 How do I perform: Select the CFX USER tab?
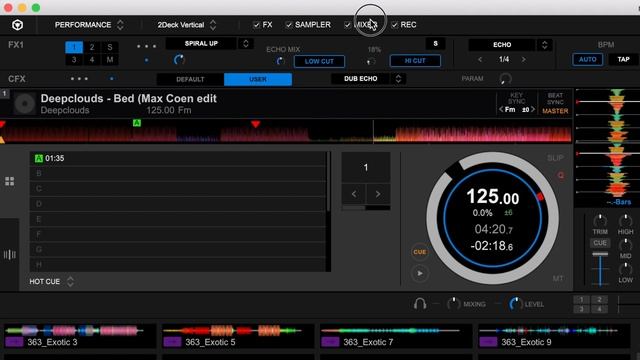258,79
